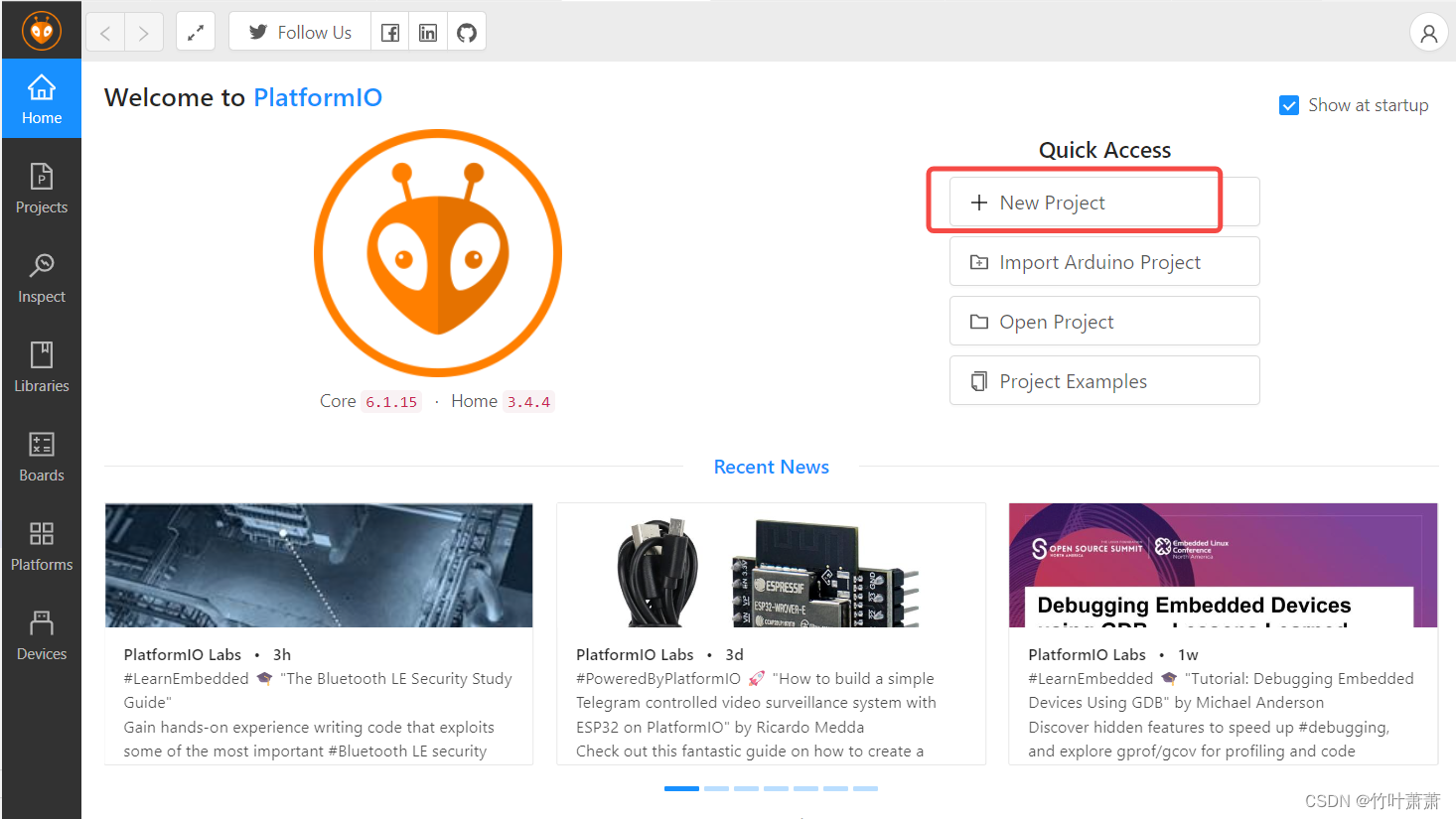Go back with the left arrow button
The image size is (1456, 819).
click(x=105, y=33)
